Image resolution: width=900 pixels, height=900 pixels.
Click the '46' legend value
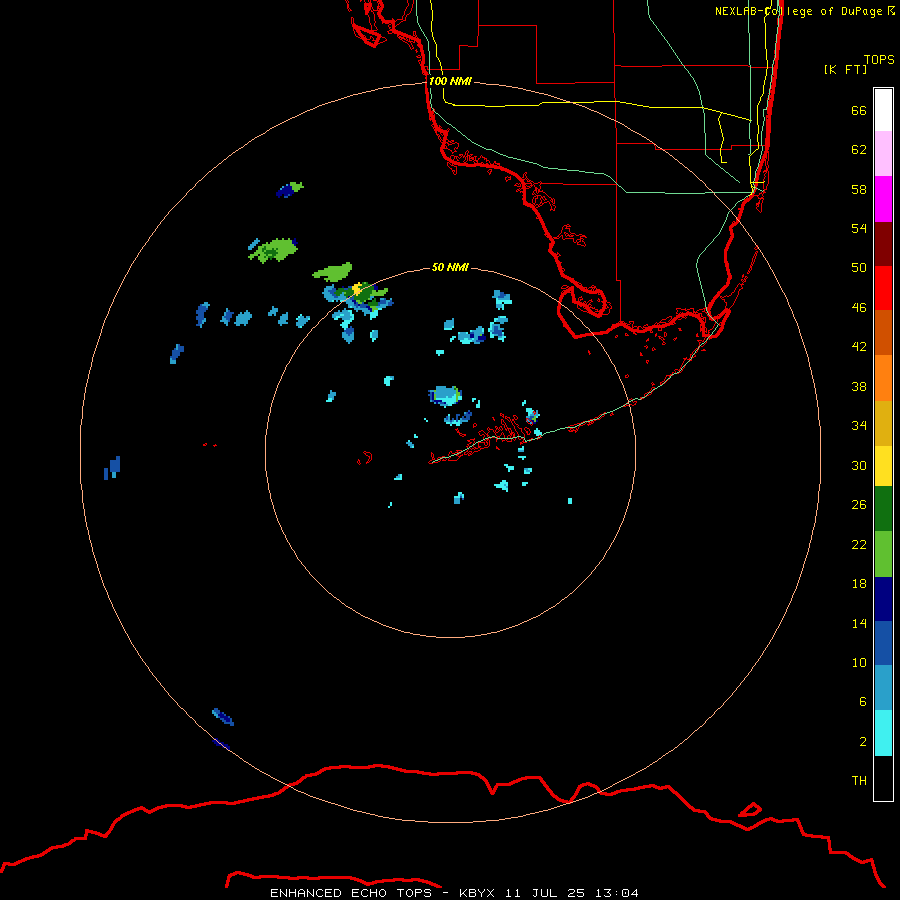tap(859, 308)
